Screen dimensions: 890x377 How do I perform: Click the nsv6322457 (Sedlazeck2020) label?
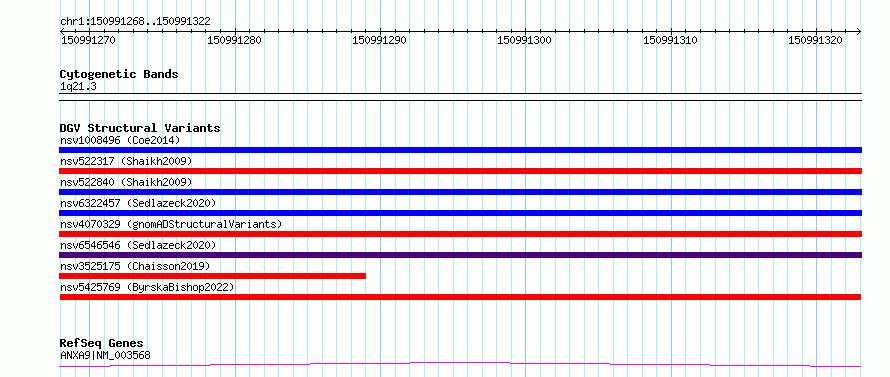click(x=138, y=203)
